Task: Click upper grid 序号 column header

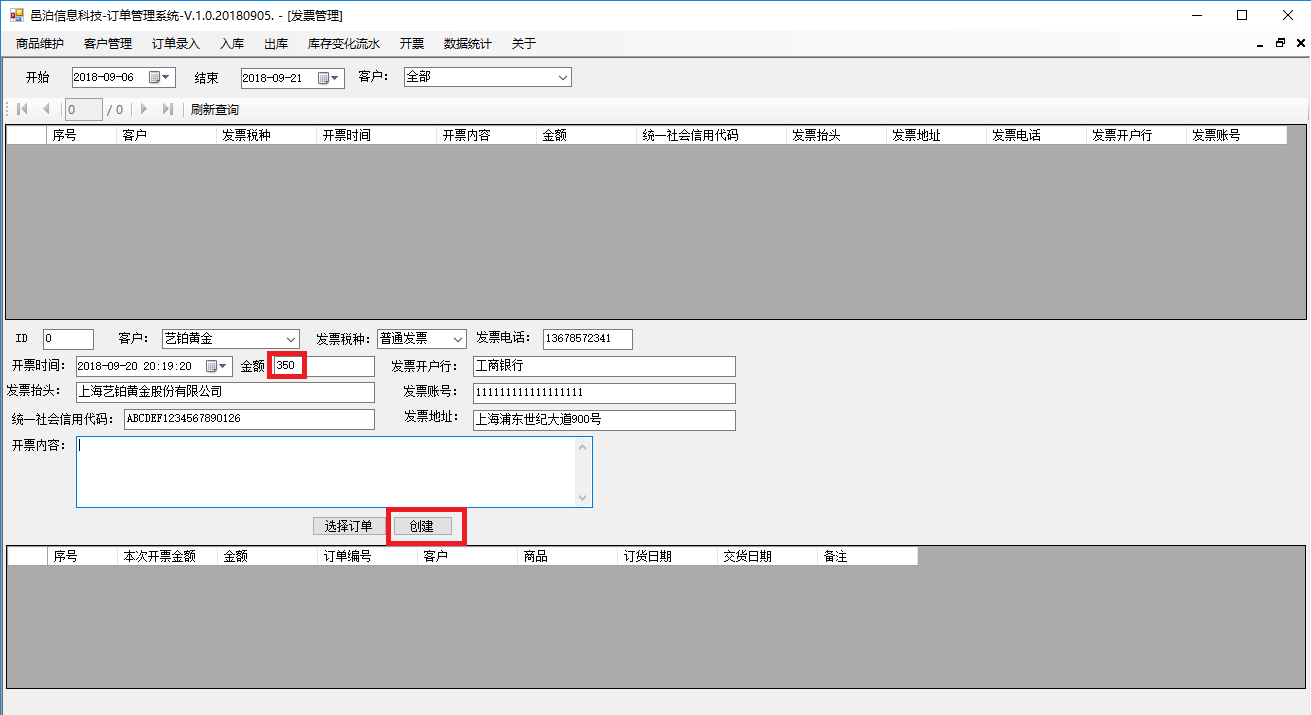Action: (82, 135)
